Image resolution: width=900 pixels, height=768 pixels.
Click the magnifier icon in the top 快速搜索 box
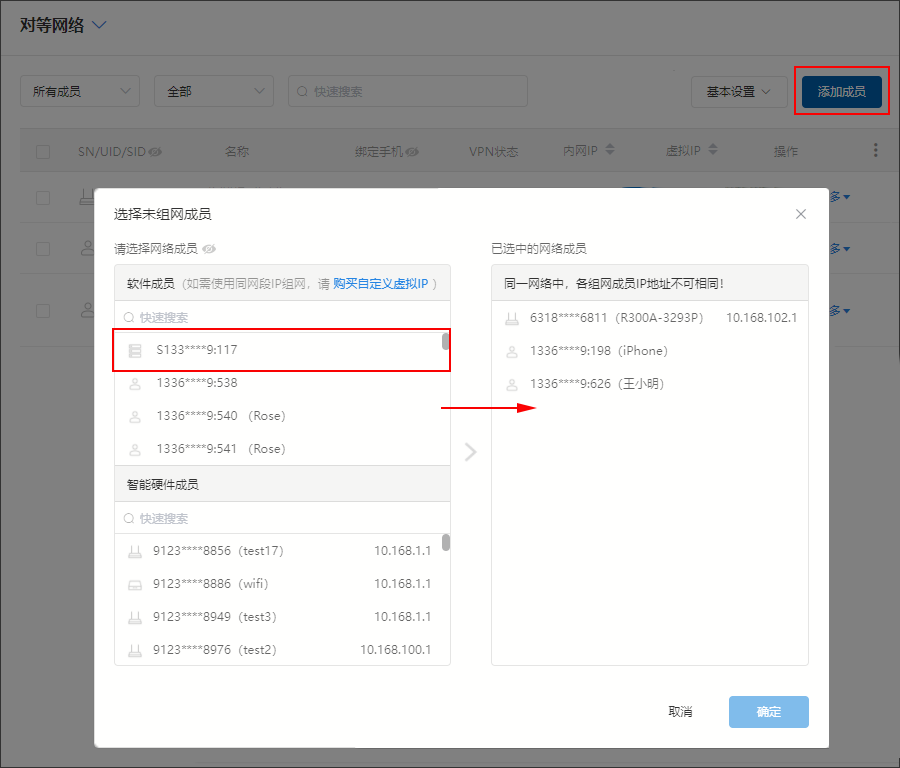[x=302, y=91]
